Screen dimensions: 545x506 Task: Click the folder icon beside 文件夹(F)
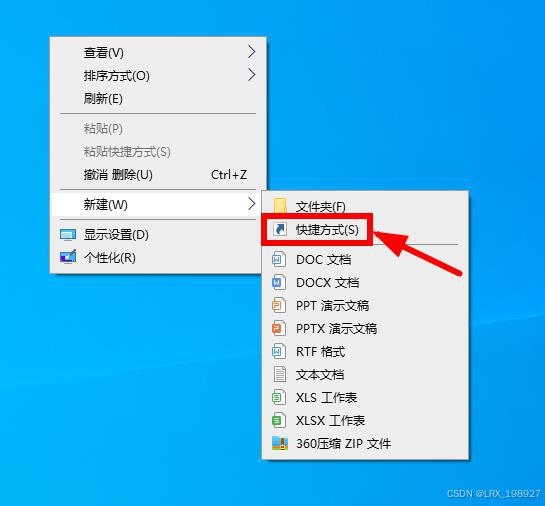pyautogui.click(x=280, y=206)
